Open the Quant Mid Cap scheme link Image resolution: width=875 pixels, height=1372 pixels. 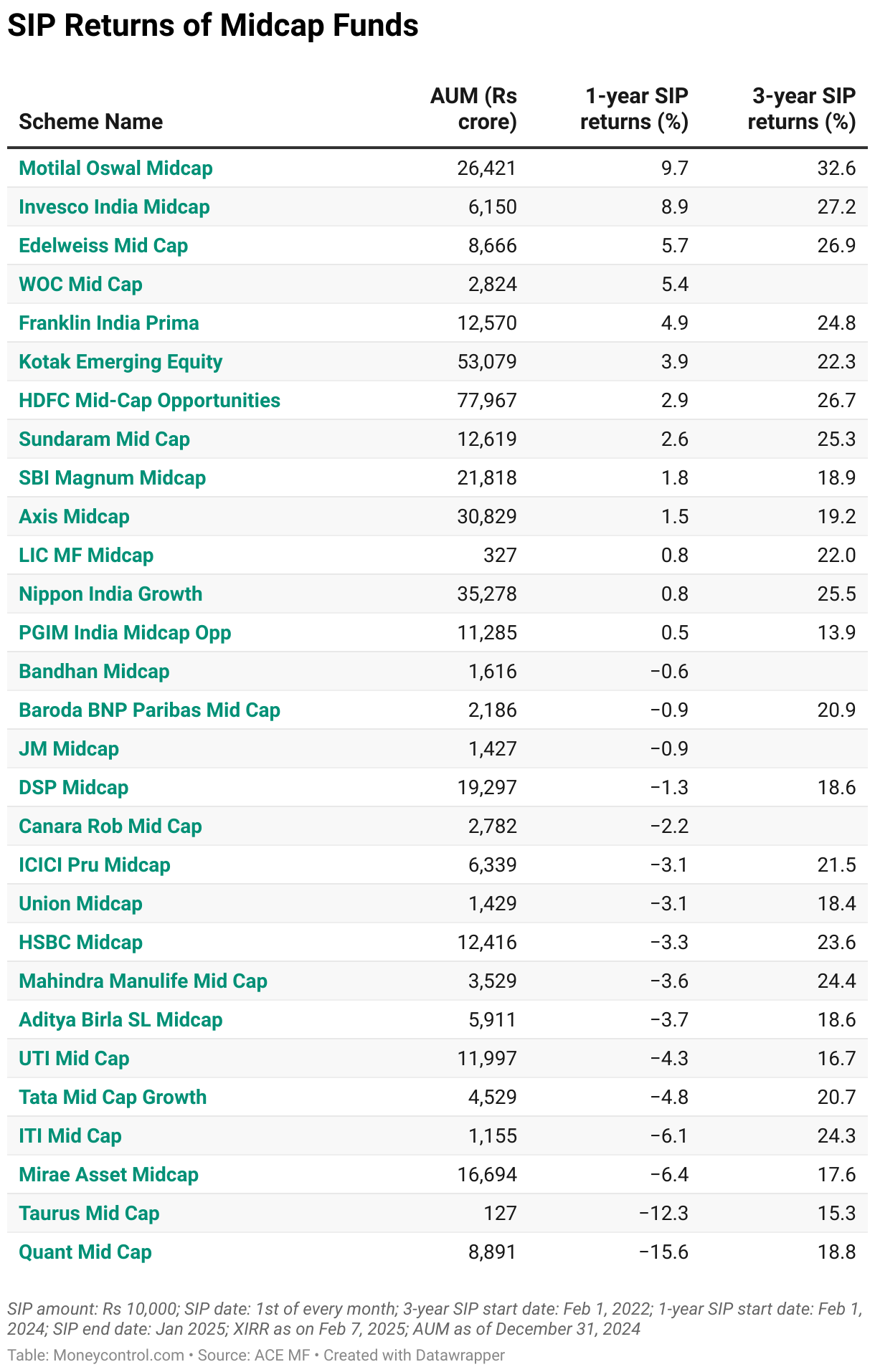[85, 1252]
